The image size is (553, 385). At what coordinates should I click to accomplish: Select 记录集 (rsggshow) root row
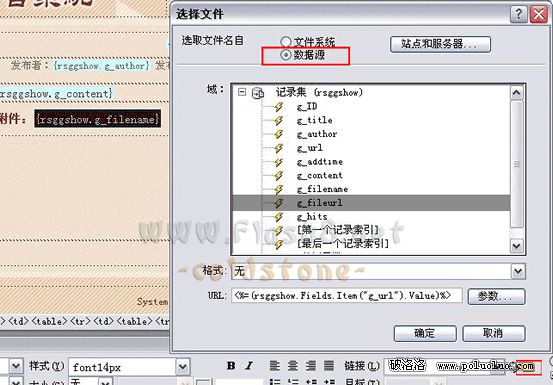click(319, 93)
